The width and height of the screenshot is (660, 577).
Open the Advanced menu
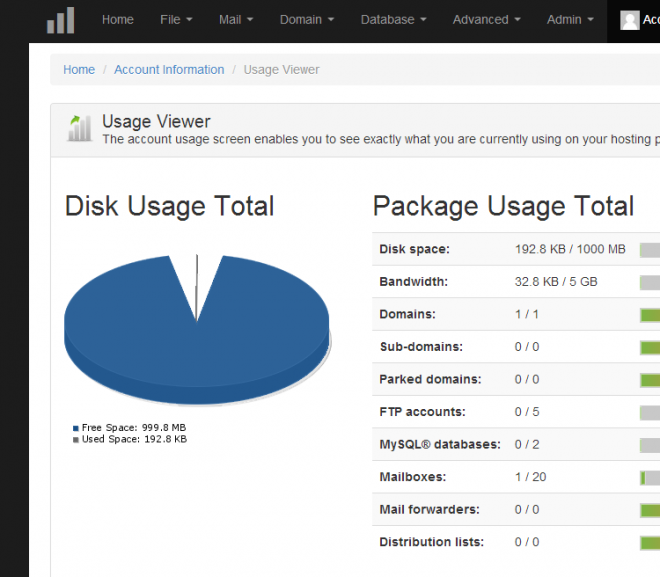coord(487,20)
